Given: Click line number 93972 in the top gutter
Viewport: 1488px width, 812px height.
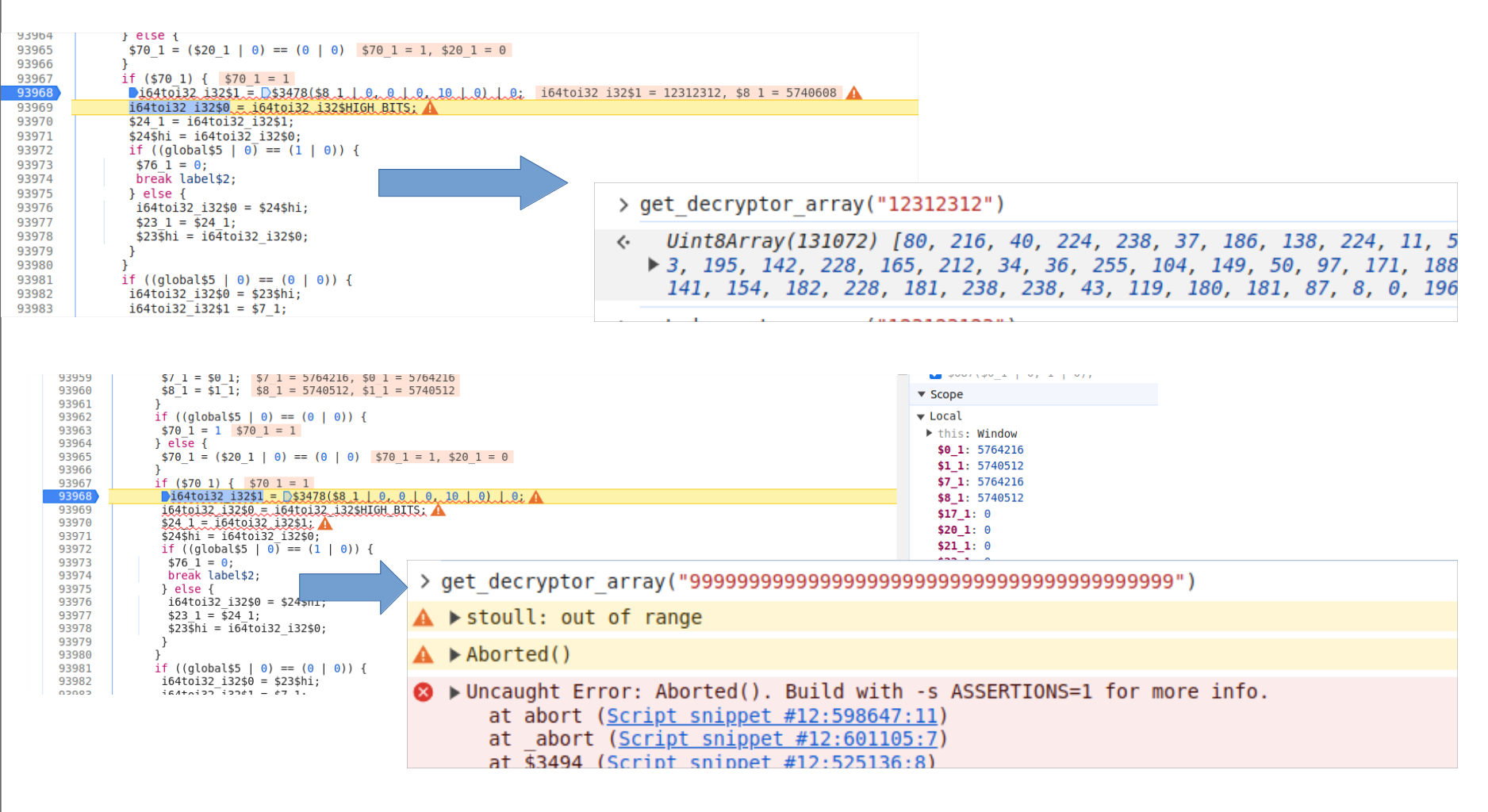Looking at the screenshot, I should [x=35, y=151].
